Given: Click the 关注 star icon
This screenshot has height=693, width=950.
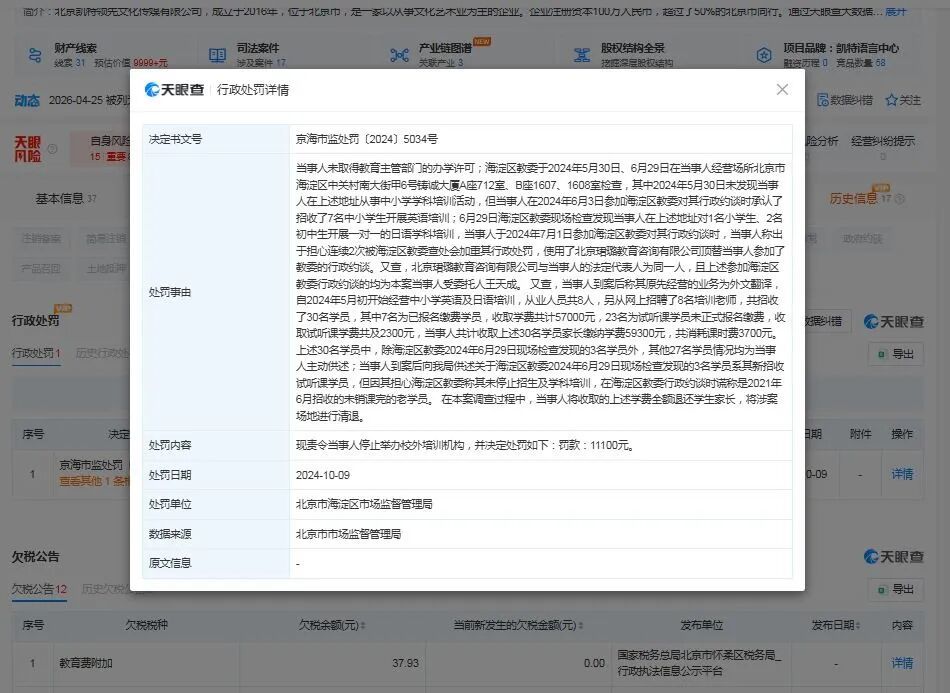Looking at the screenshot, I should tap(891, 101).
